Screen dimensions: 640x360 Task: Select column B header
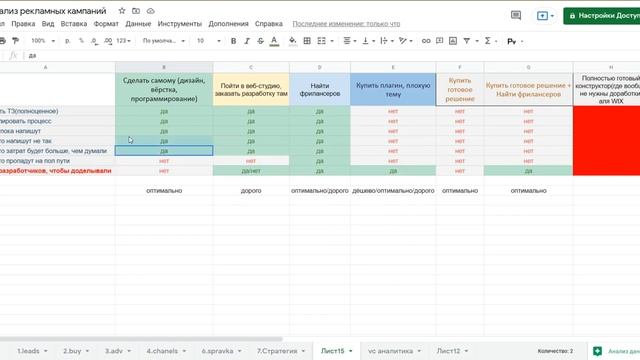pyautogui.click(x=164, y=67)
